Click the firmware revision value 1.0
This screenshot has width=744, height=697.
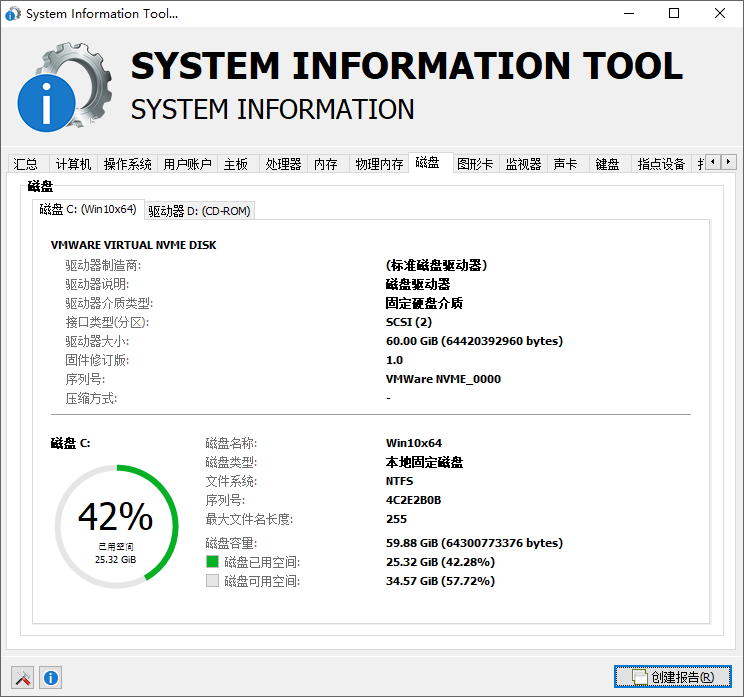point(394,360)
